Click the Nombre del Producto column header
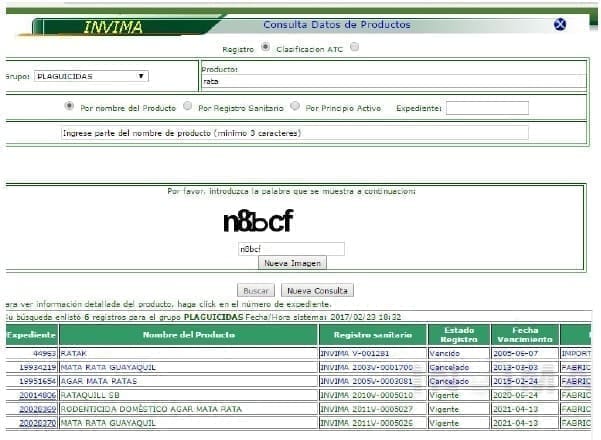601x440 pixels. click(x=189, y=335)
